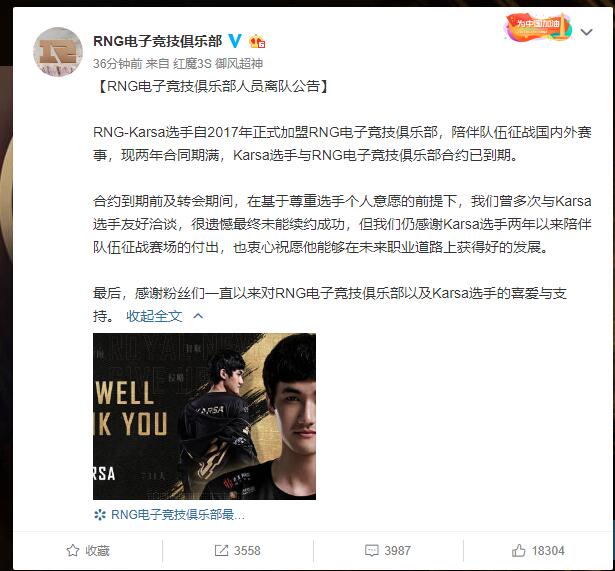The image size is (615, 571).
Task: Click the membership crown badge icon
Action: 257,41
